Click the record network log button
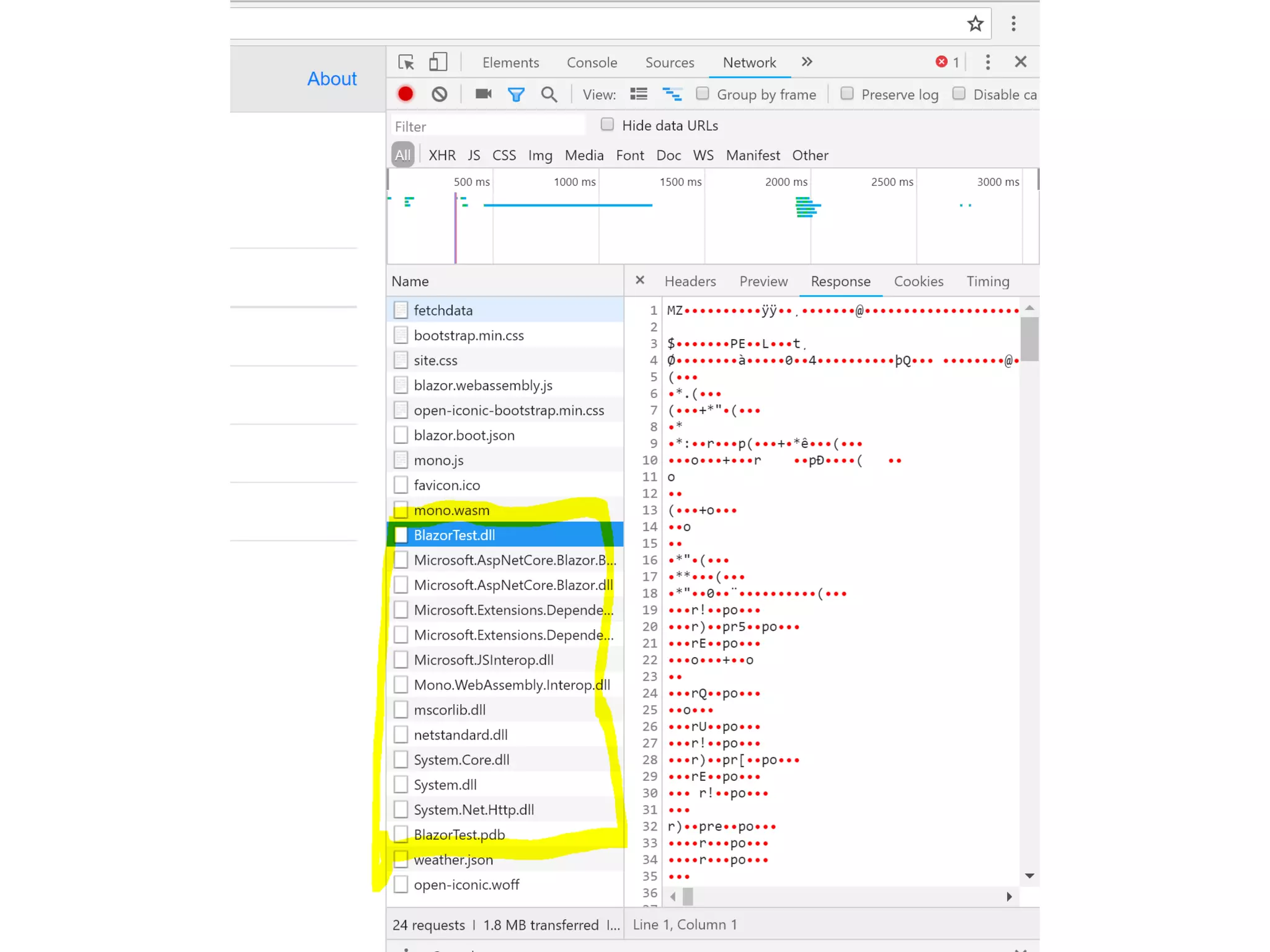The image size is (1270, 952). [406, 94]
